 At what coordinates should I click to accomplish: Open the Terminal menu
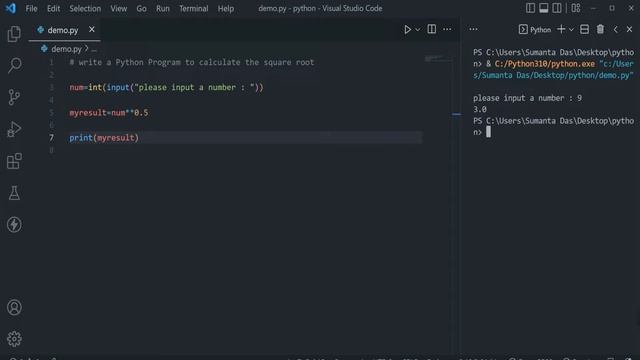click(x=193, y=8)
